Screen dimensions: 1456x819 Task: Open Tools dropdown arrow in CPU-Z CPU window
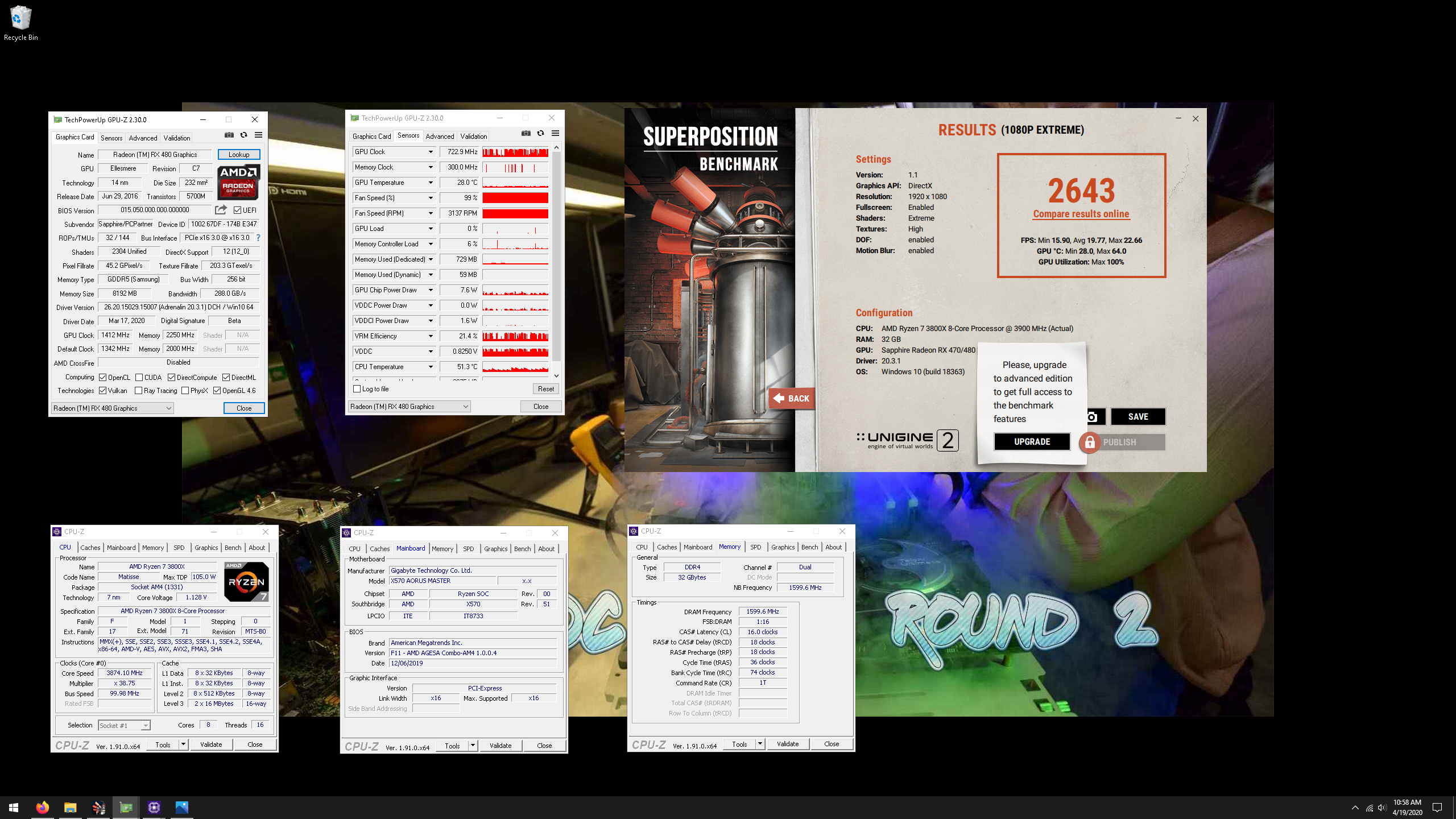tap(183, 744)
